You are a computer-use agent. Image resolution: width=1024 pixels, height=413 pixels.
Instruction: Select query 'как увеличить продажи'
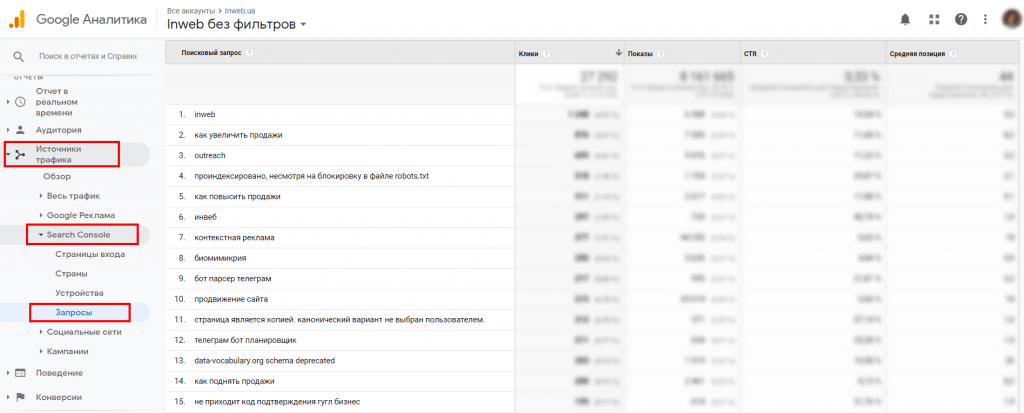coord(238,135)
